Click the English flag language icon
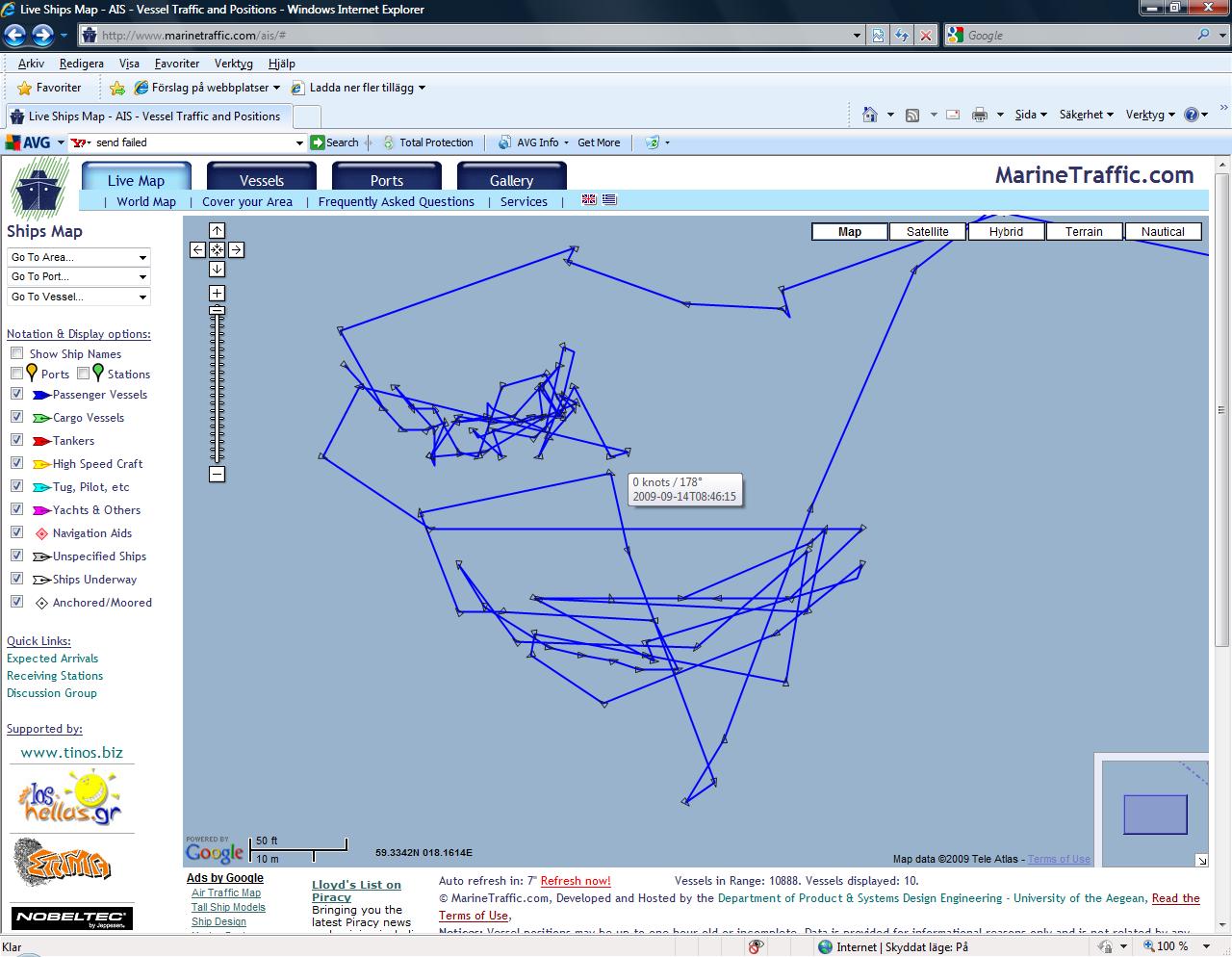 [x=589, y=200]
